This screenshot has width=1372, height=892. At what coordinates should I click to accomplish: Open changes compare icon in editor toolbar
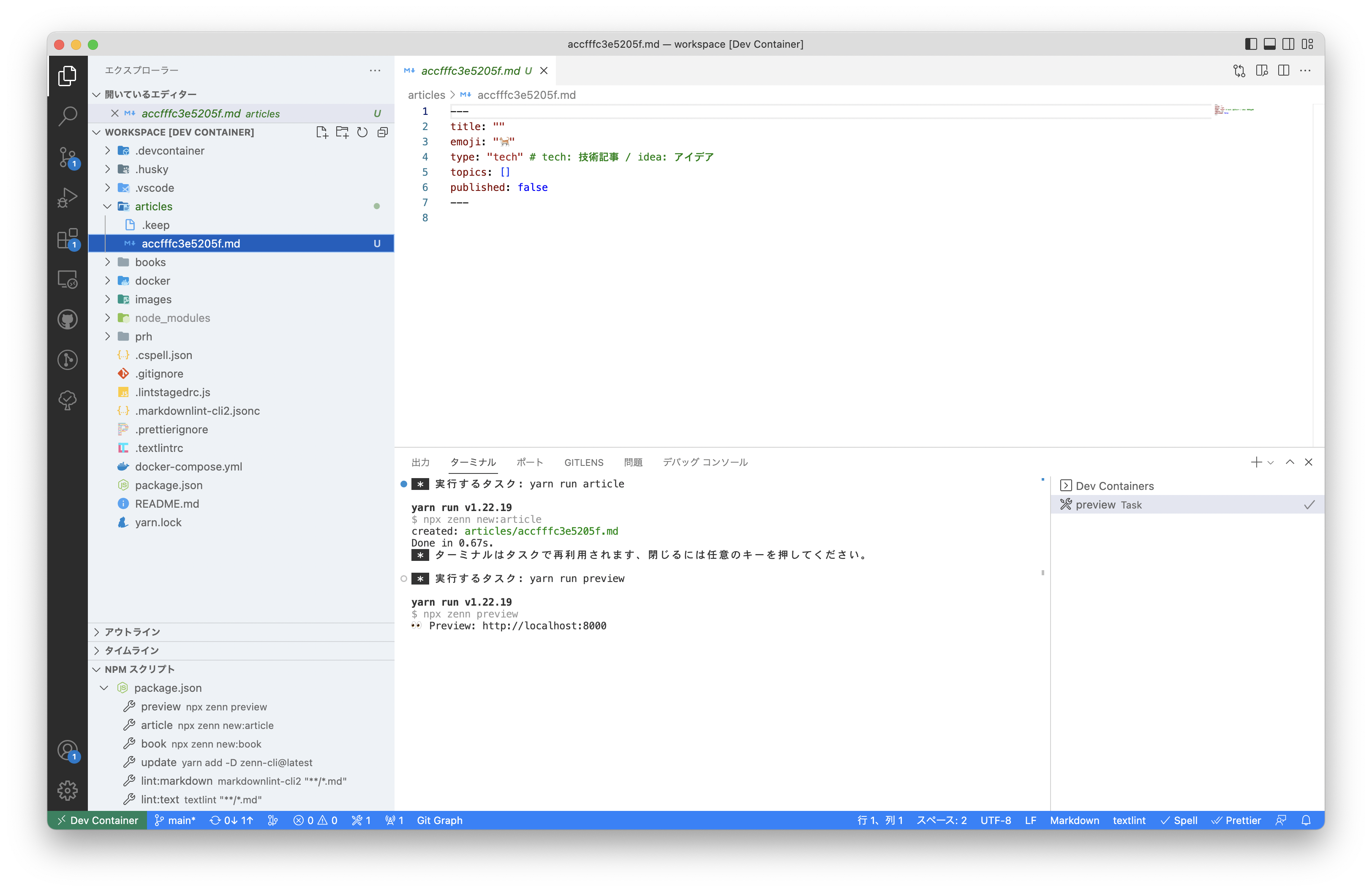click(x=1239, y=71)
